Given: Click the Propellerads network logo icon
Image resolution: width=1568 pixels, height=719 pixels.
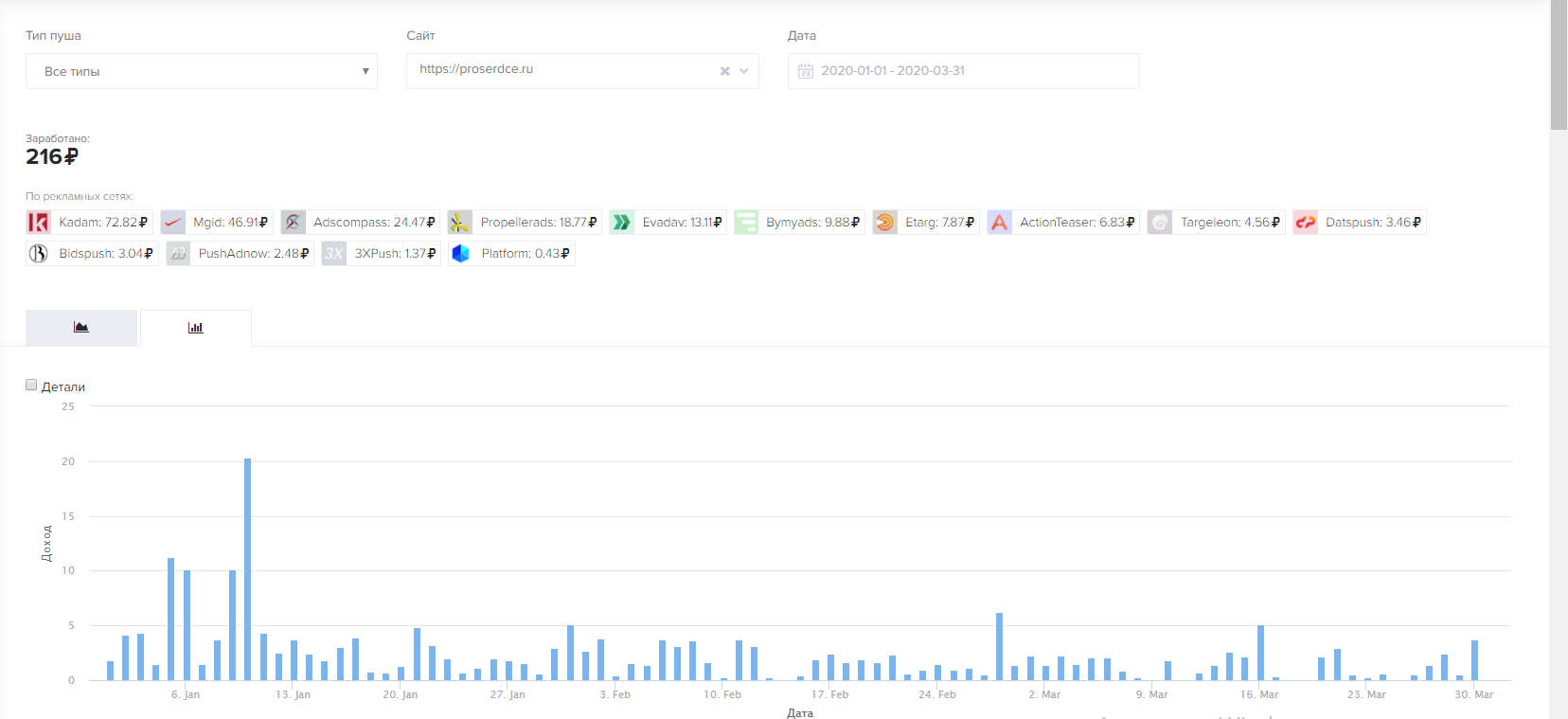Looking at the screenshot, I should [x=459, y=223].
